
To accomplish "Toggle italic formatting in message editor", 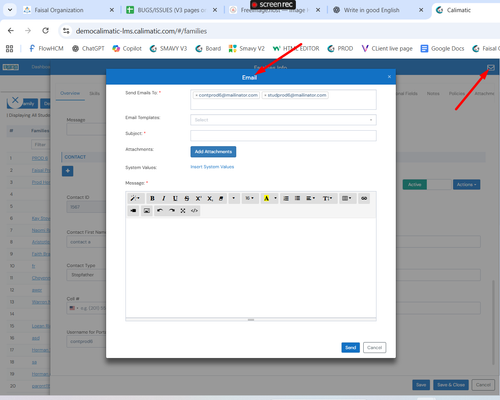I will pos(164,198).
